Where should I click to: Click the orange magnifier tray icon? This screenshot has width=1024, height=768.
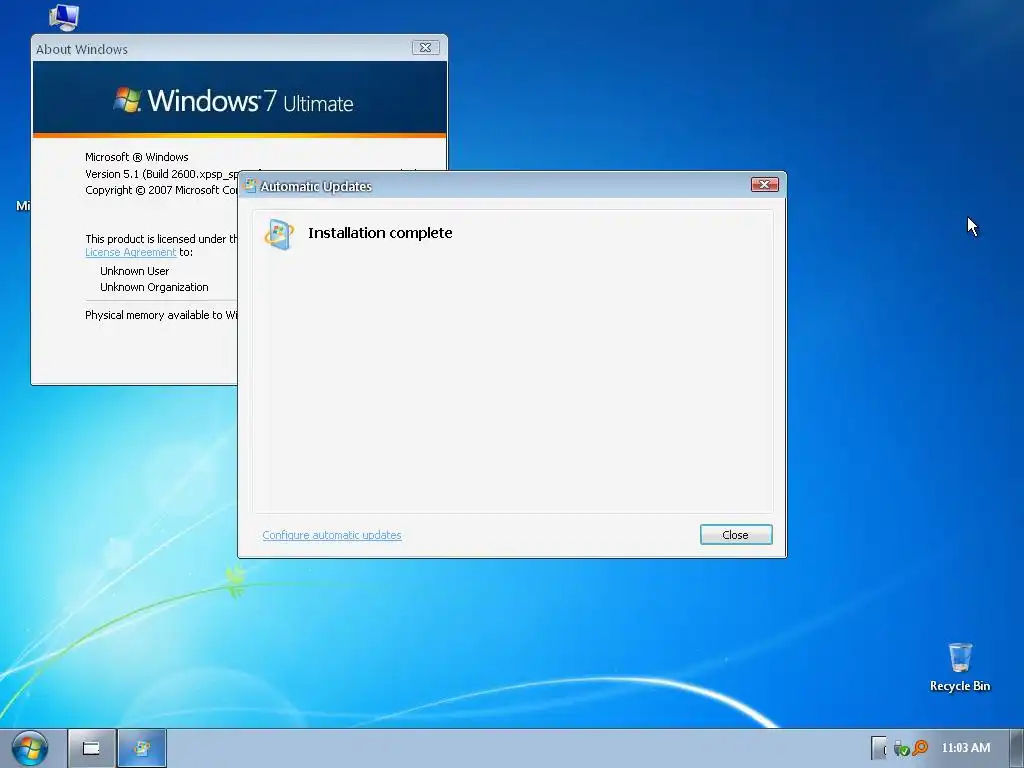pos(920,748)
